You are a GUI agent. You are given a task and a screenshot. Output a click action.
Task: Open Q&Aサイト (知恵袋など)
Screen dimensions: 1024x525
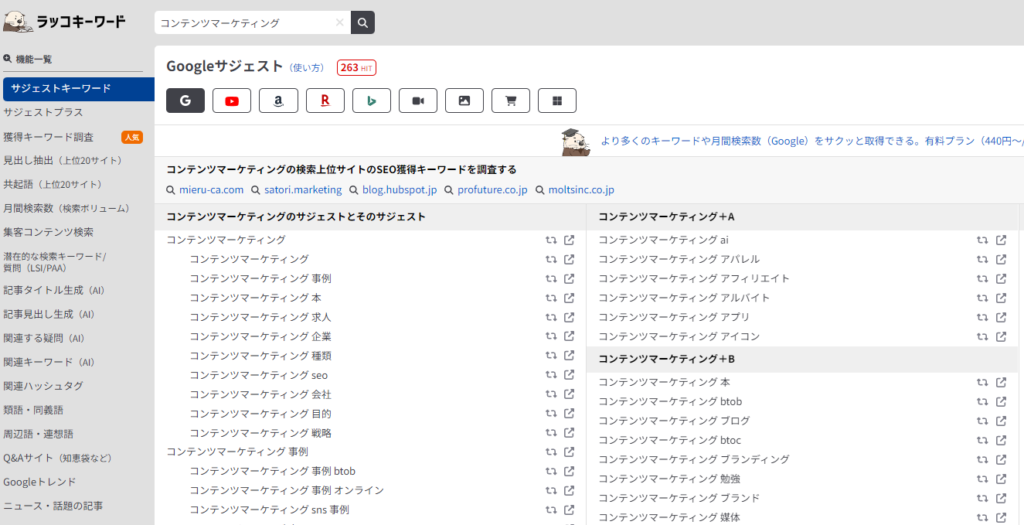click(x=57, y=458)
